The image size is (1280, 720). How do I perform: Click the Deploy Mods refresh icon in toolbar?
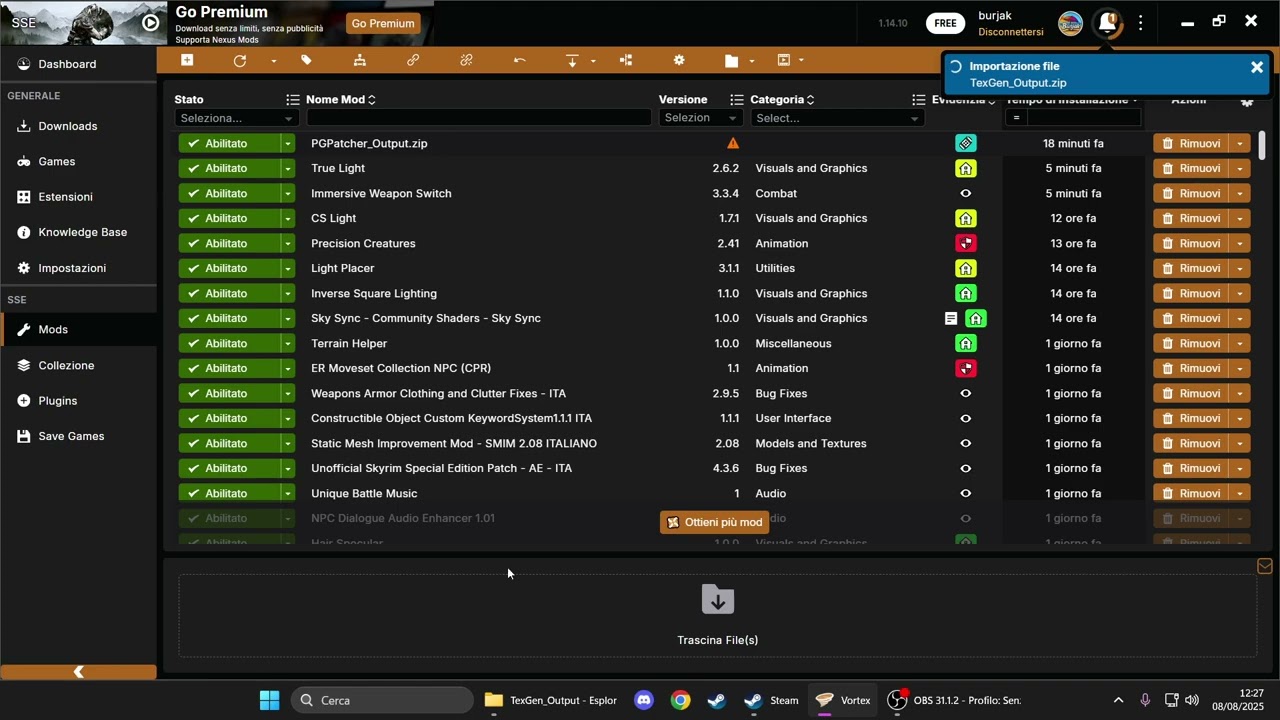pos(240,61)
